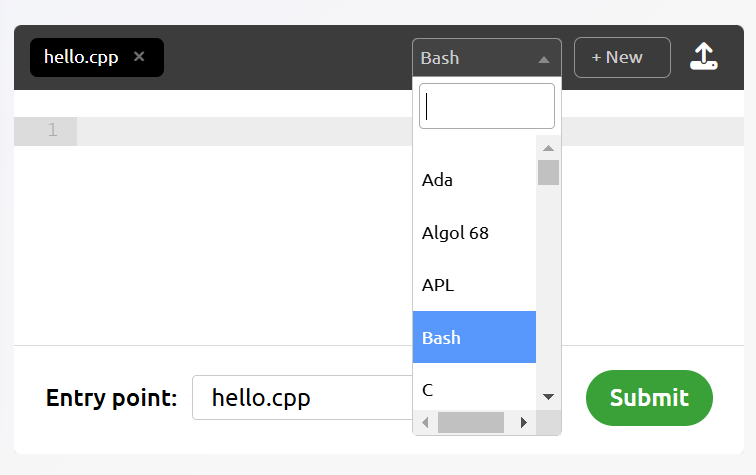Switch to the hello.cpp tab

coord(81,57)
